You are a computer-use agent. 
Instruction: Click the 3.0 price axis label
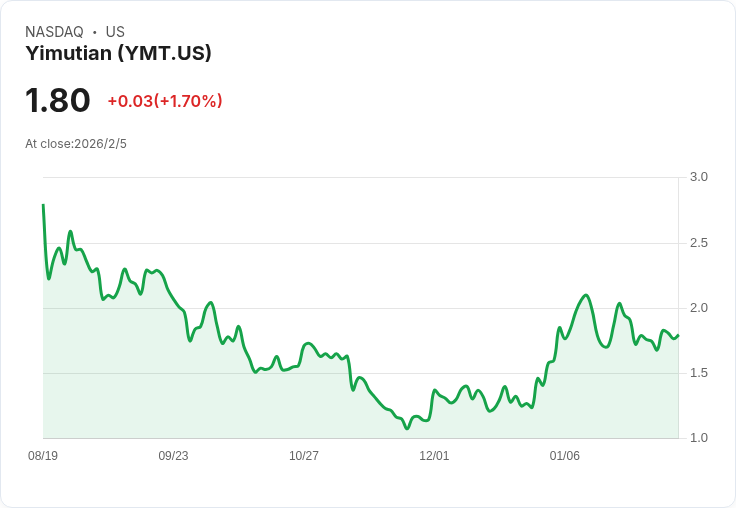point(698,177)
